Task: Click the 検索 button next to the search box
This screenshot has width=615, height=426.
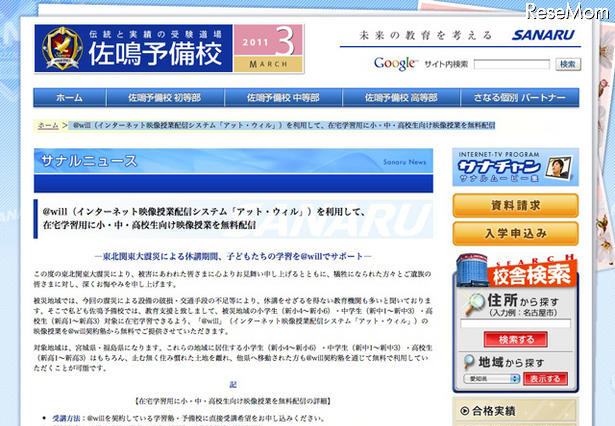Action: [x=568, y=64]
